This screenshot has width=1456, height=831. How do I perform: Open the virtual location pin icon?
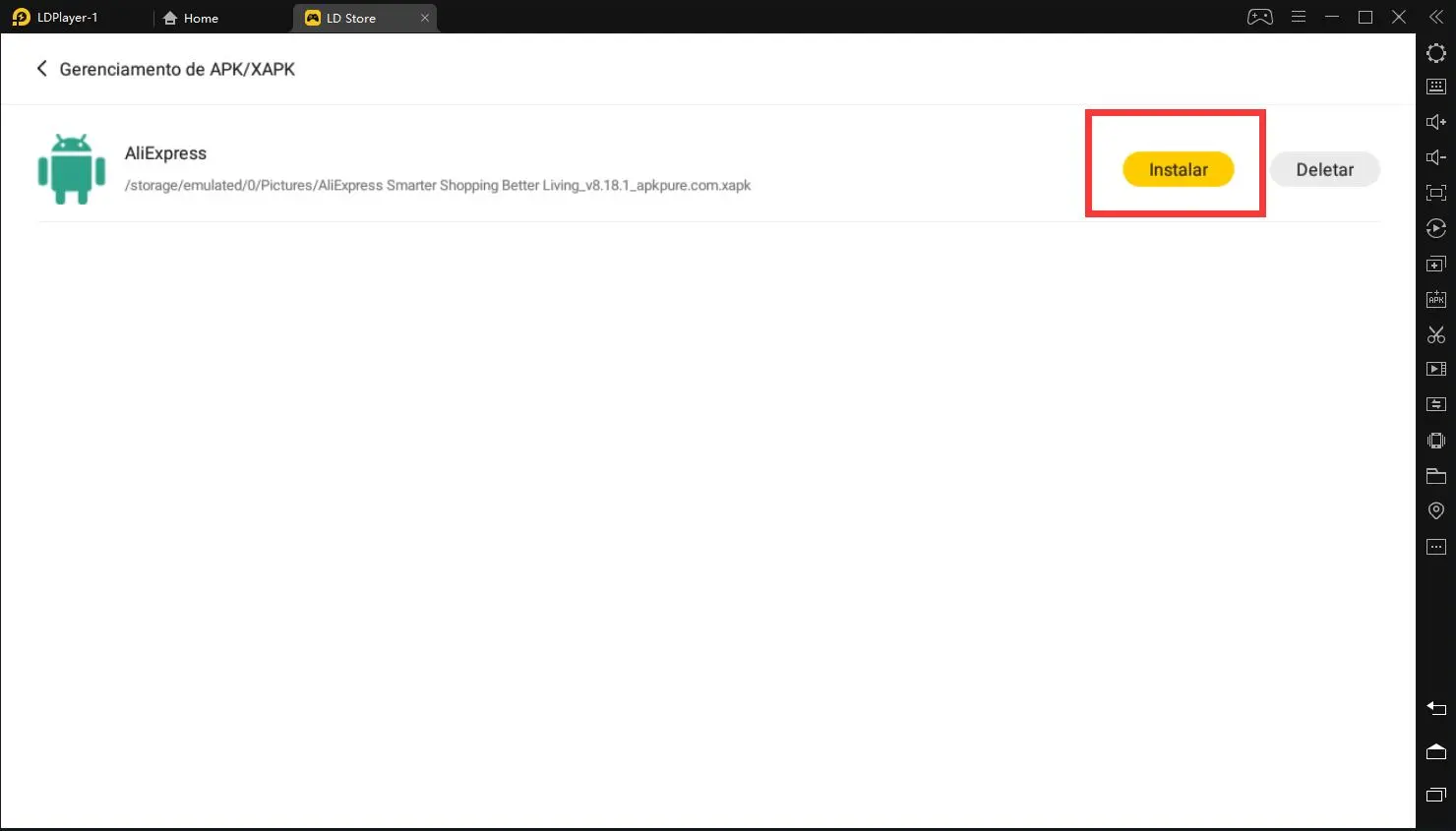1436,510
